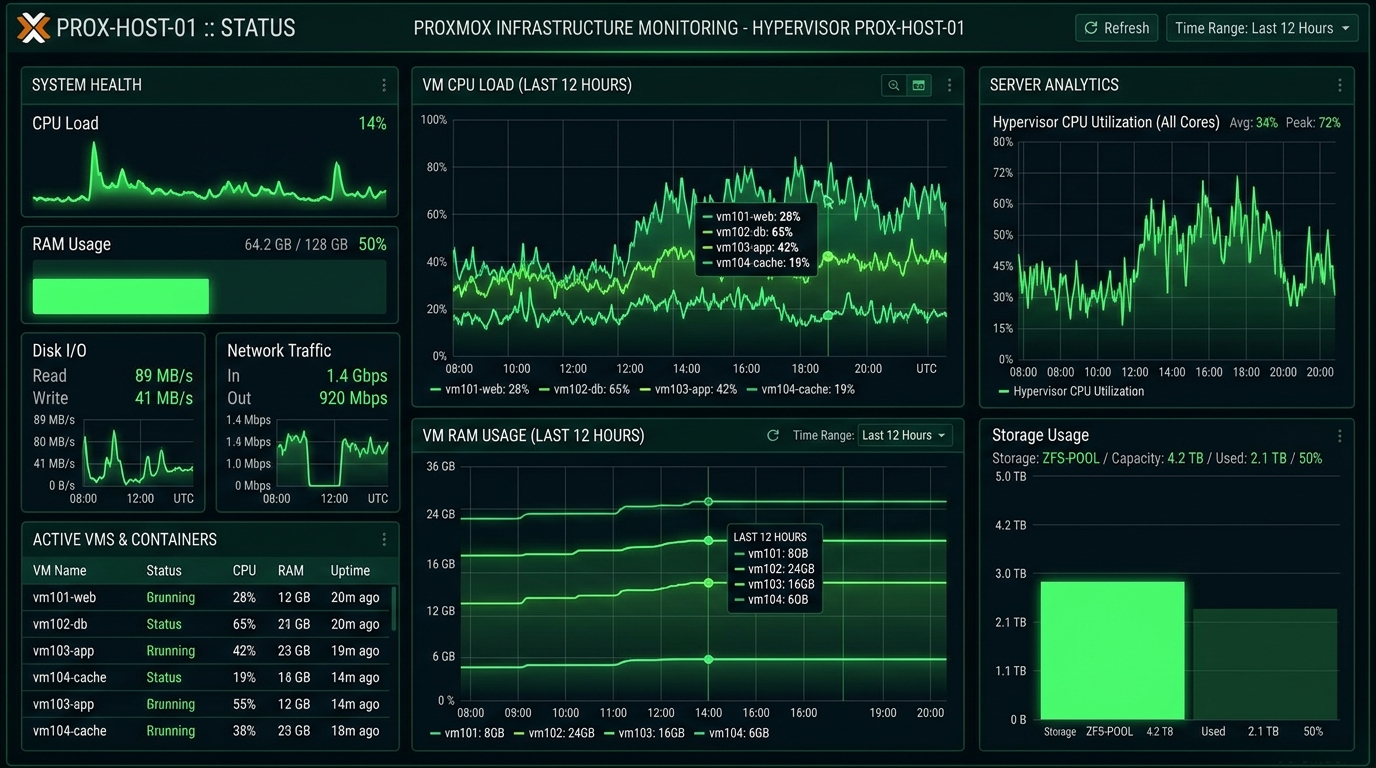Click the zoom magnifier icon in VM CPU Load

[894, 86]
